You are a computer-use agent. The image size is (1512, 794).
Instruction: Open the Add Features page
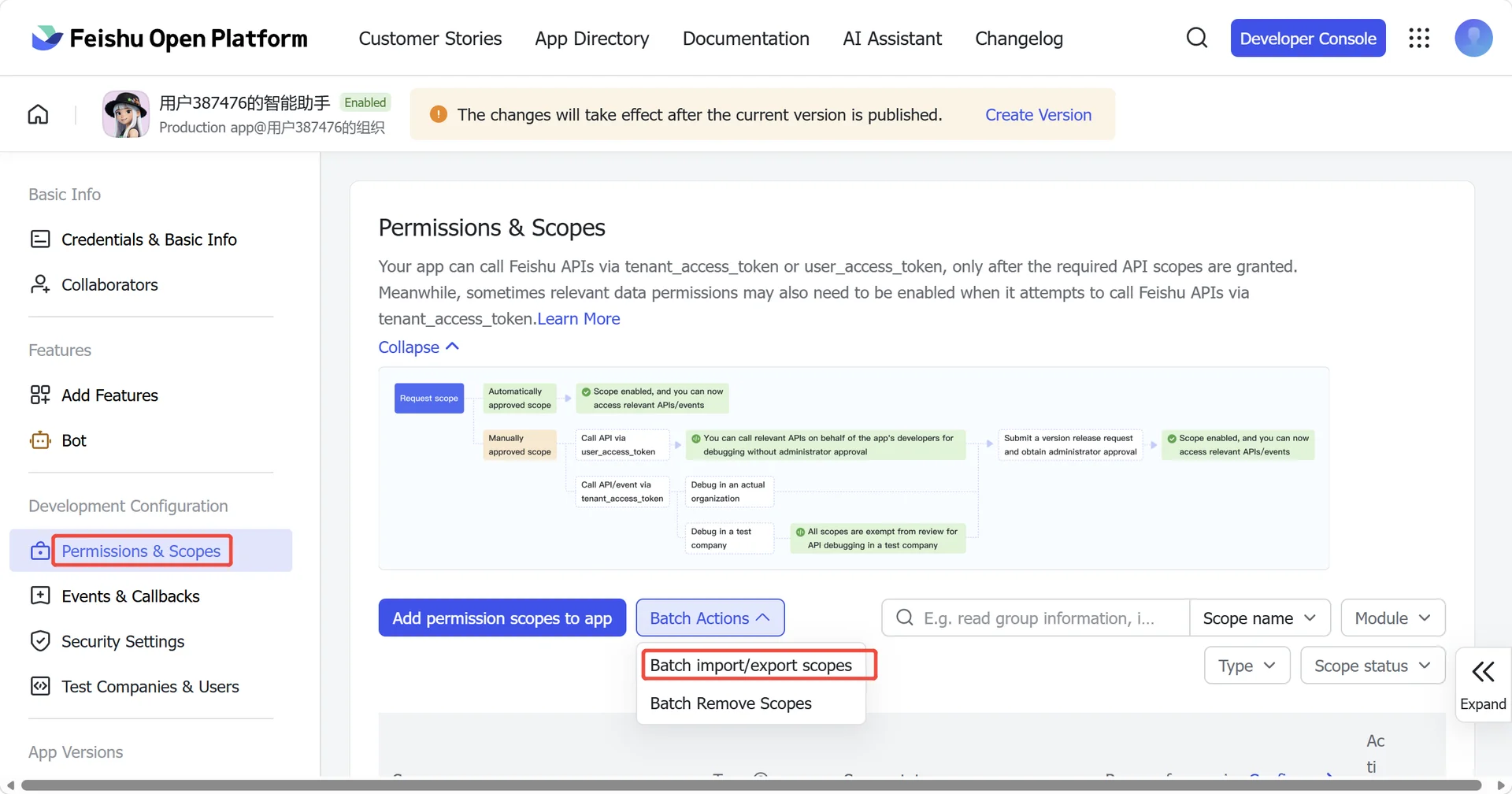150,395
